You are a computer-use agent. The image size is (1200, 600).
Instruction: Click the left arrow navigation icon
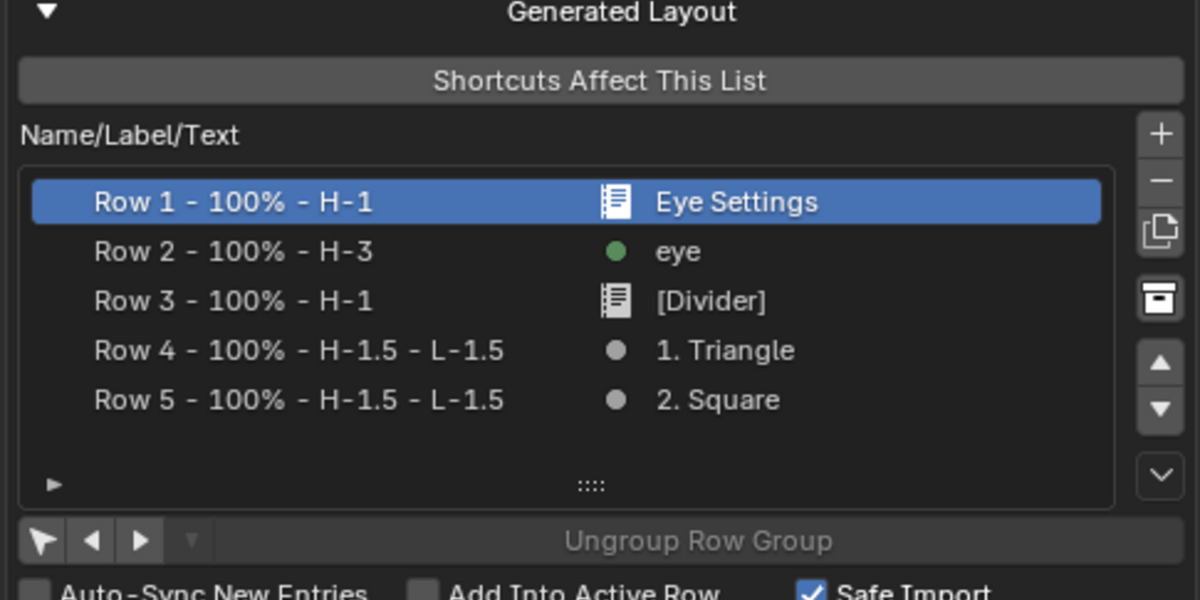[x=92, y=541]
